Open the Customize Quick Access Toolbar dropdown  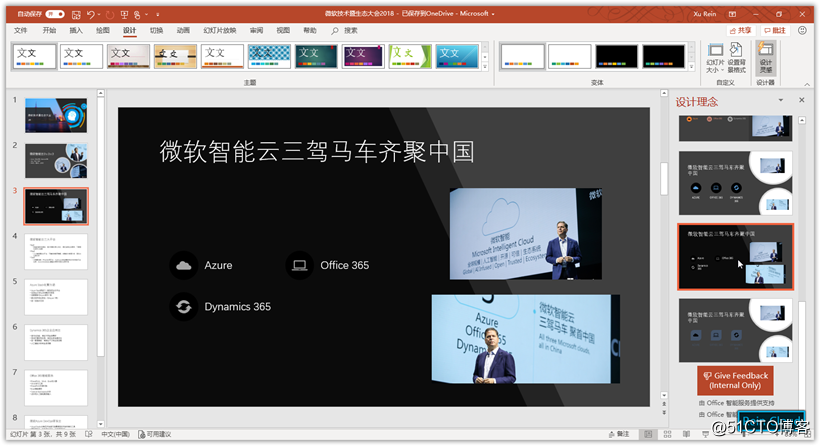click(157, 15)
